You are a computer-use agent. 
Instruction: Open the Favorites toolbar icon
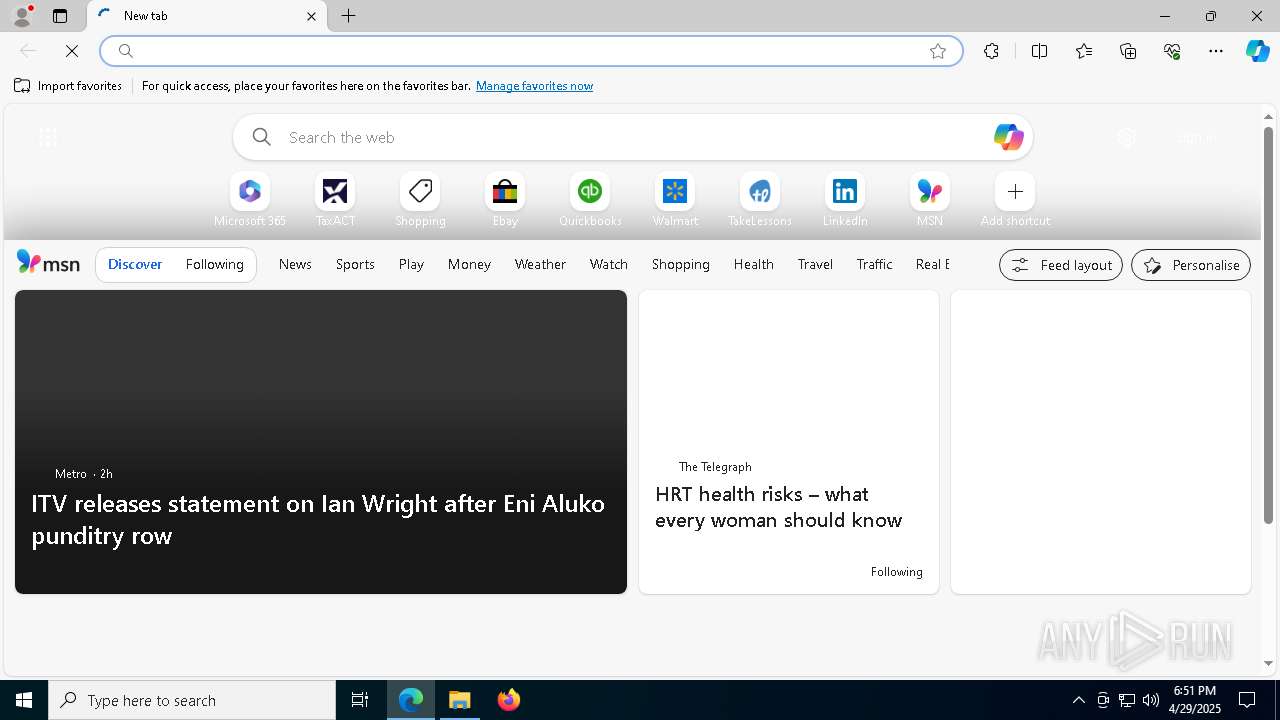(x=1084, y=51)
